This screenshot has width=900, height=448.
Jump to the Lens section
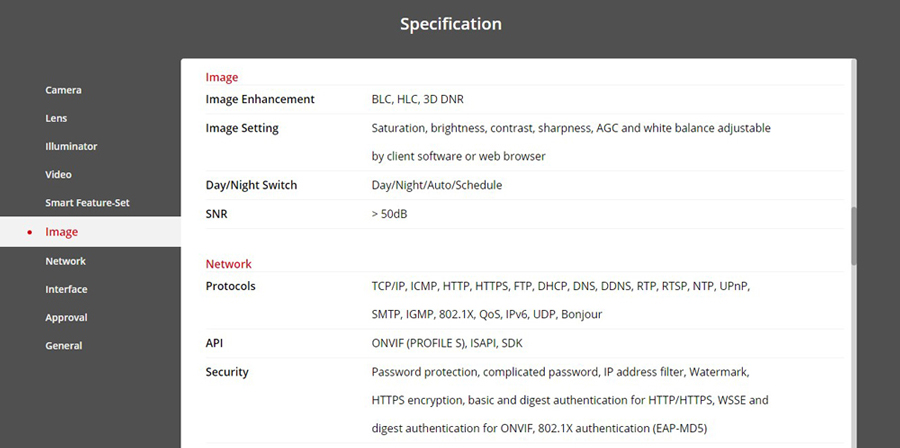tap(56, 118)
